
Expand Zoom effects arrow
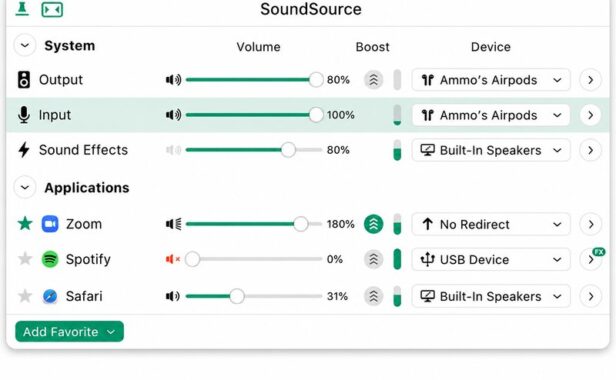(590, 224)
